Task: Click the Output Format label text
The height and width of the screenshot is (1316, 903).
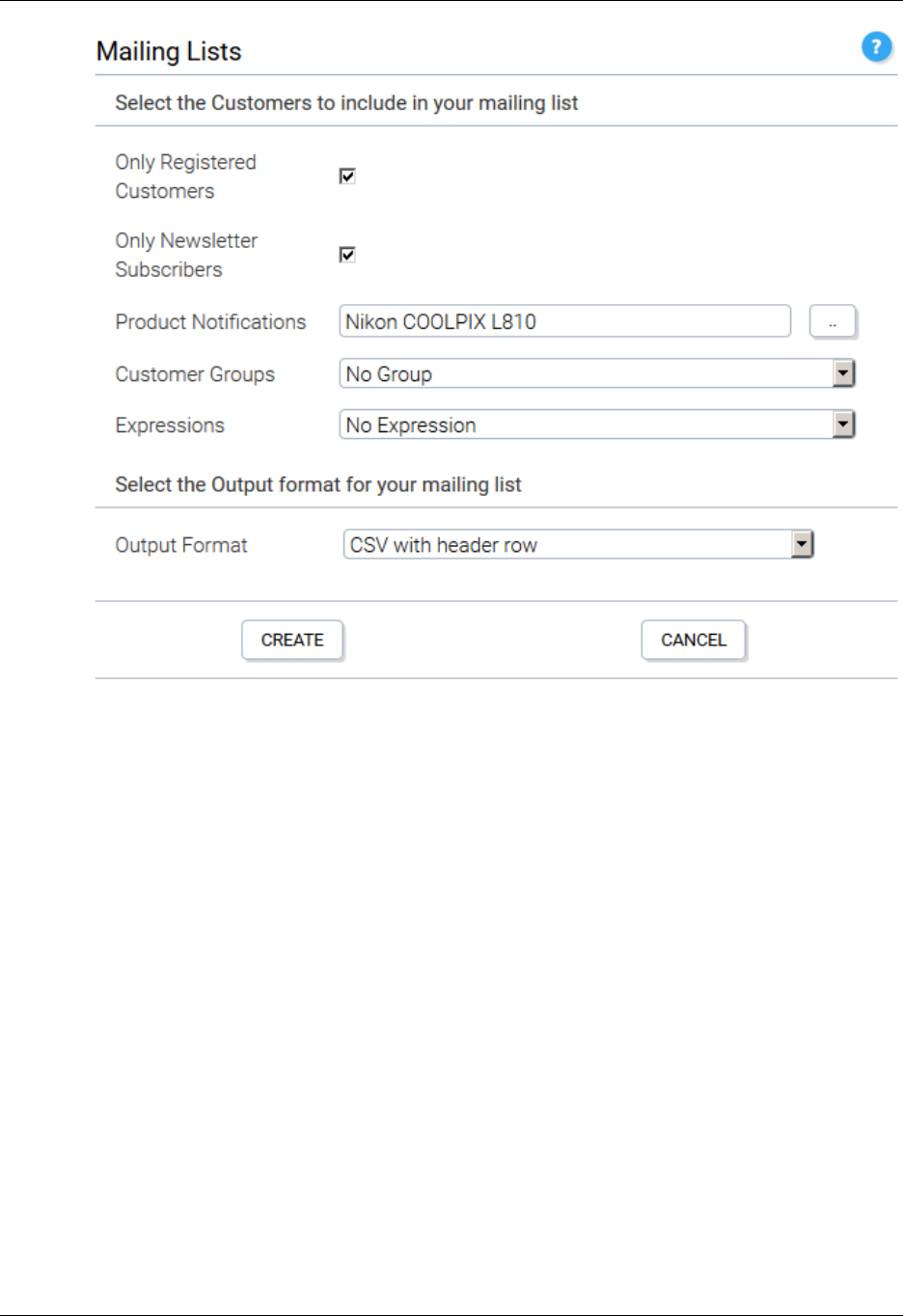Action: tap(181, 545)
